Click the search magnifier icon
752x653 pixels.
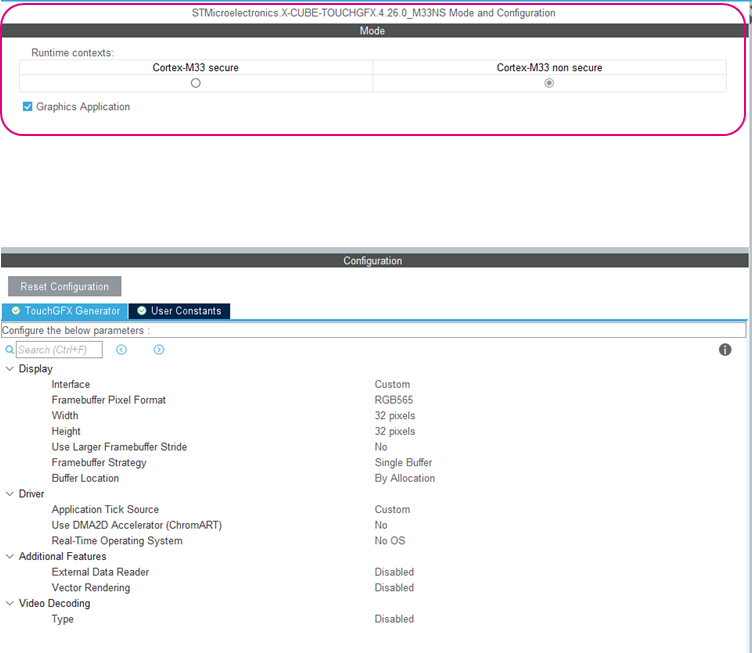[x=9, y=350]
